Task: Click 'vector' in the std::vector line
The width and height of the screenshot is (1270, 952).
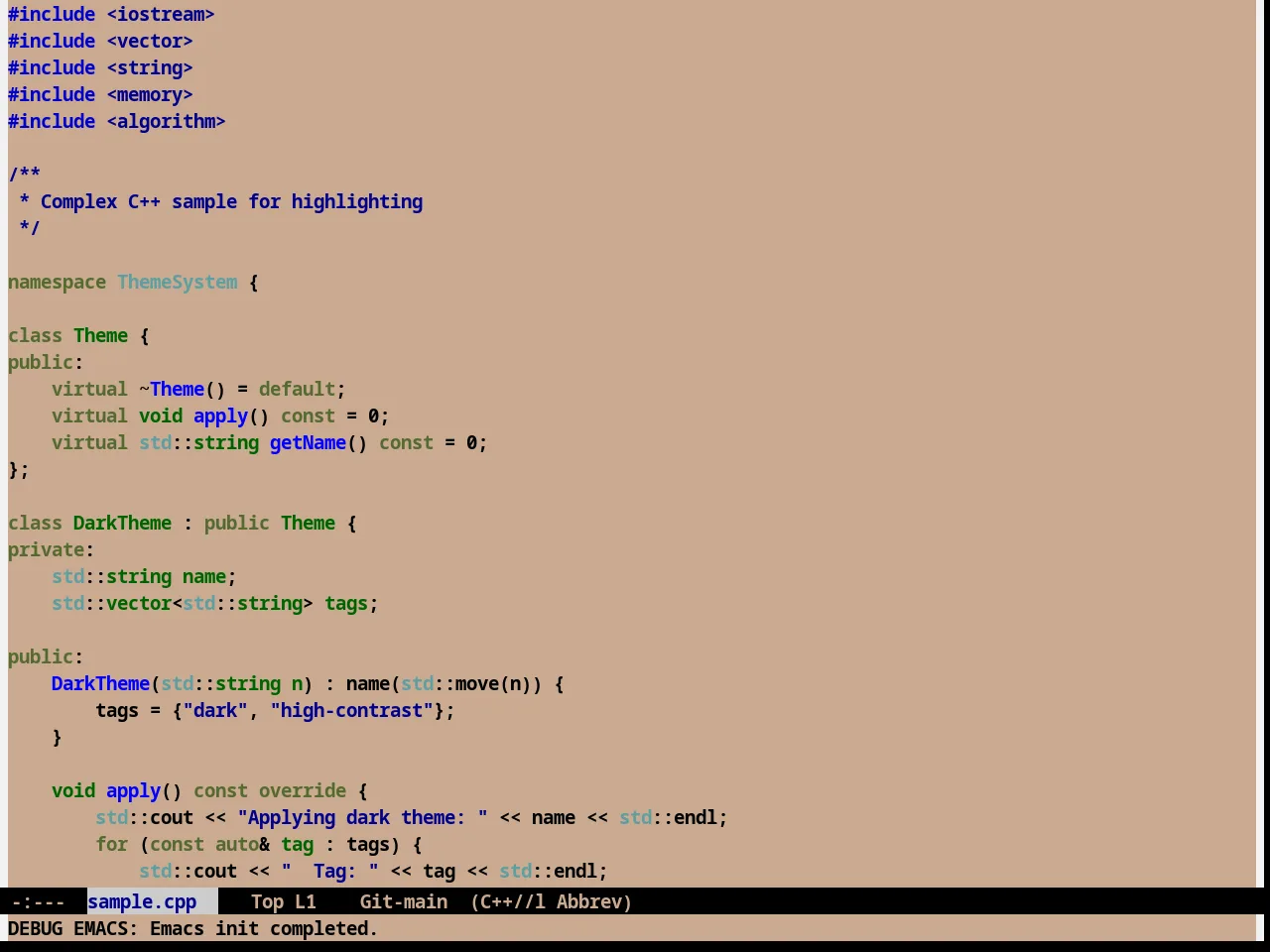Action: click(139, 603)
